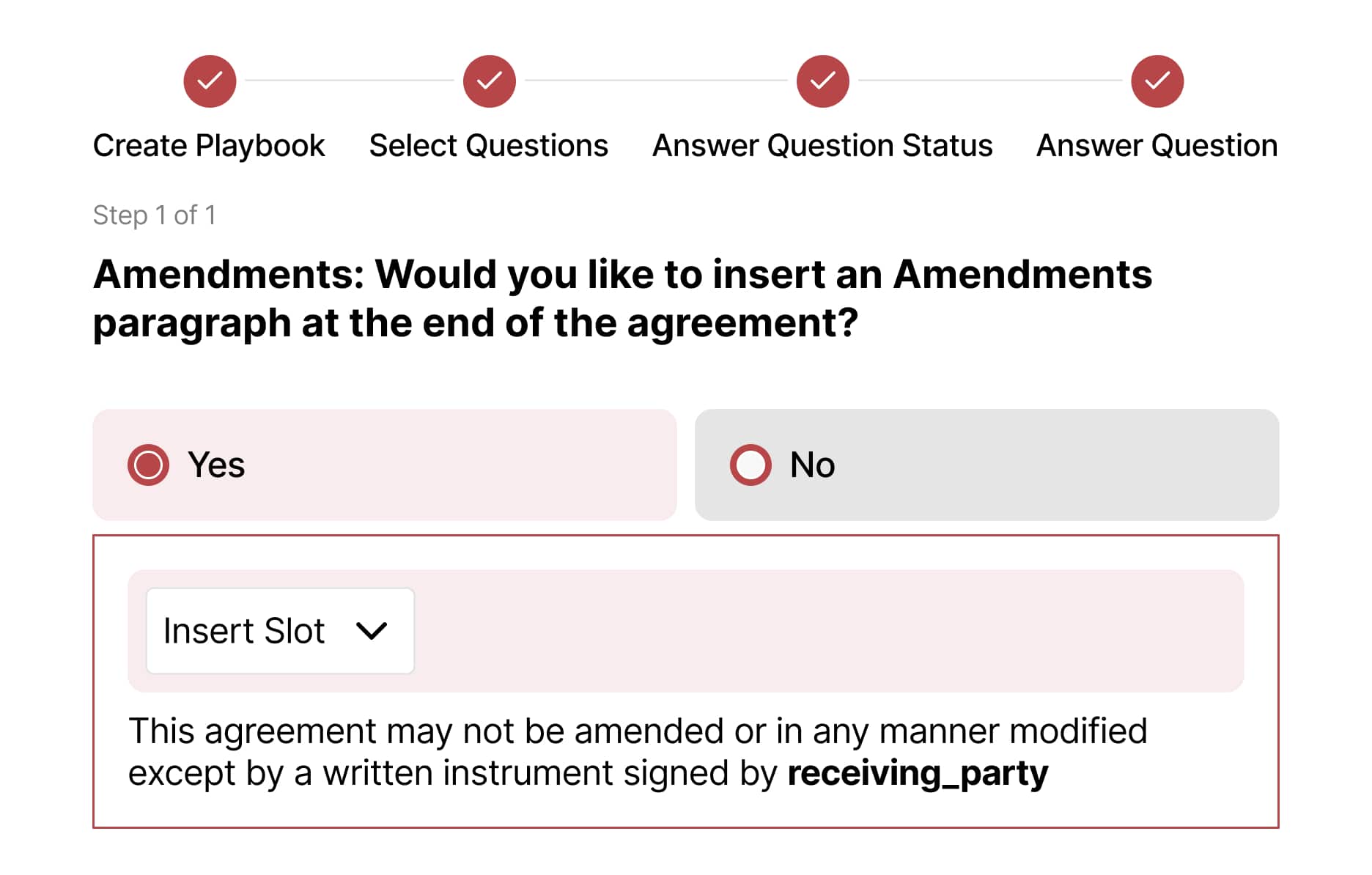Click the Select Questions checkmark icon
The height and width of the screenshot is (875, 1372).
click(x=489, y=81)
